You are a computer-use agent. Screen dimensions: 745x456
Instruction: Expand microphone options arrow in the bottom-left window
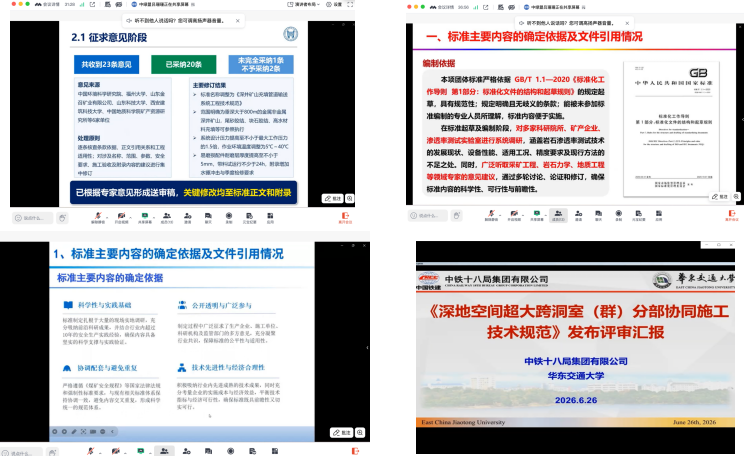tap(99, 451)
